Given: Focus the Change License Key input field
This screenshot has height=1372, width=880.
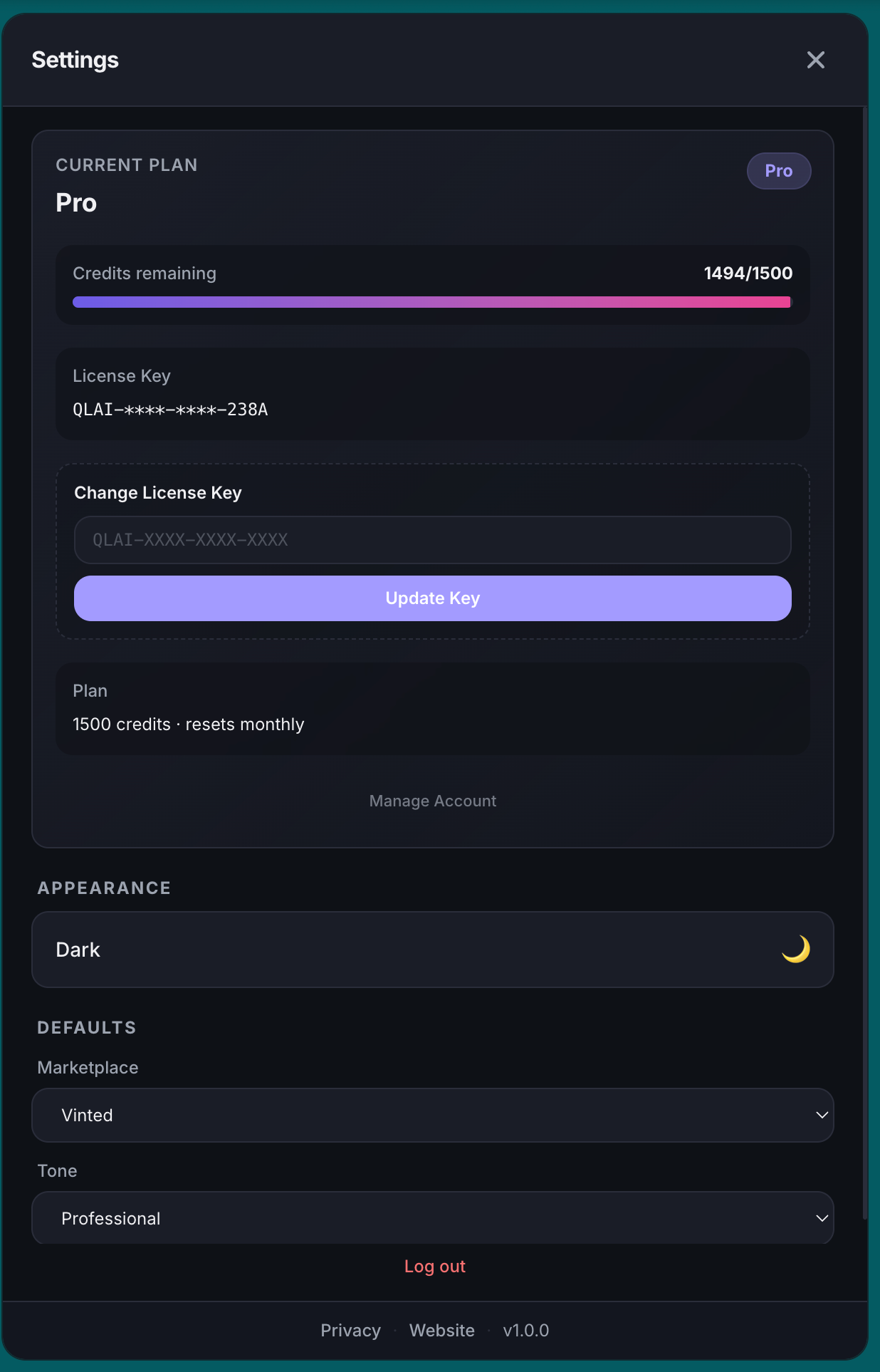Looking at the screenshot, I should [432, 540].
